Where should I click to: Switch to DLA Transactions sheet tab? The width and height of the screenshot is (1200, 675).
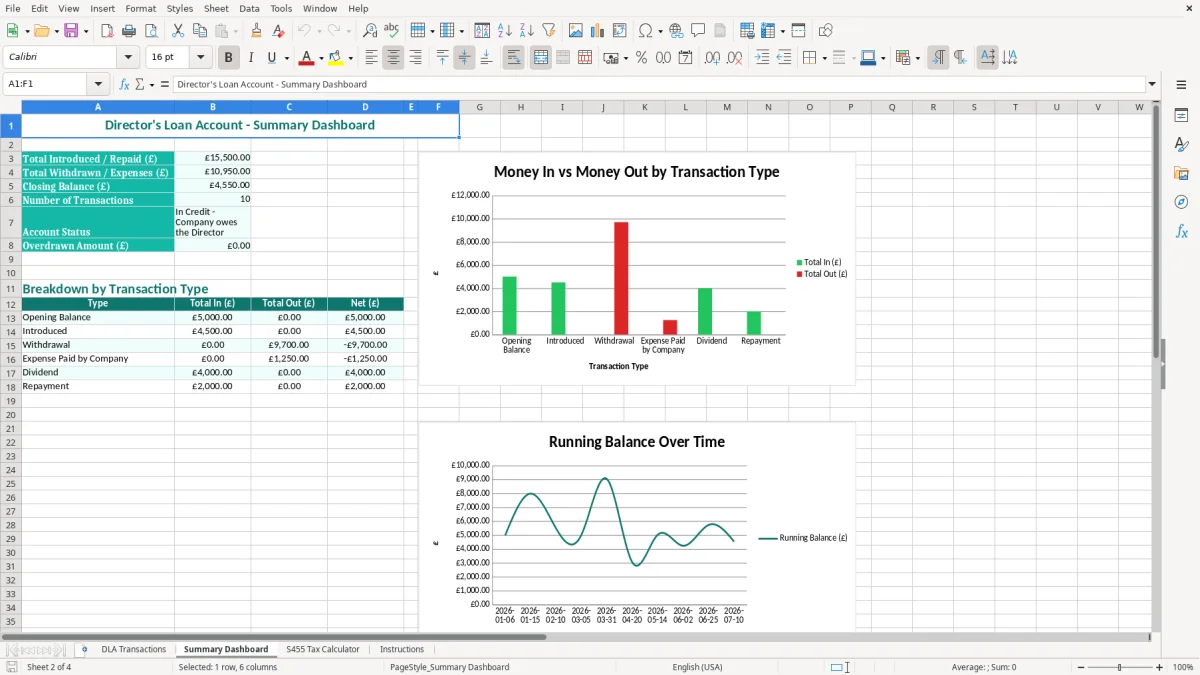coord(133,649)
